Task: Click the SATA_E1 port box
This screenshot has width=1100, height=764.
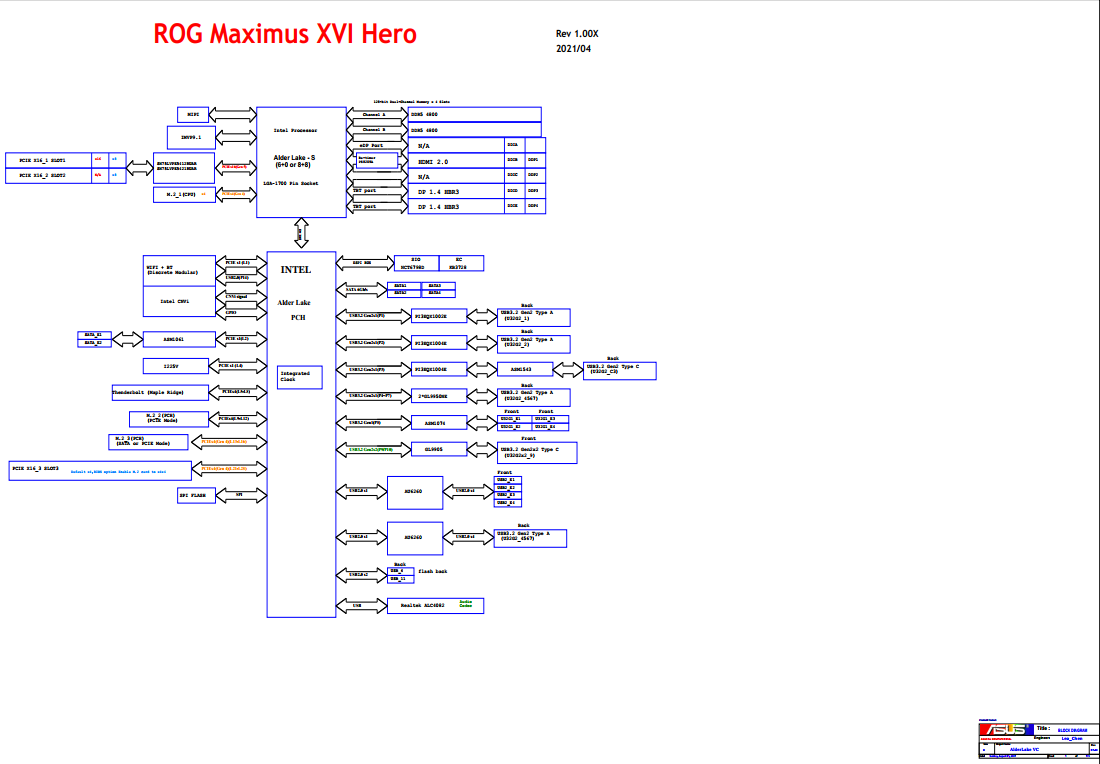Action: (94, 335)
